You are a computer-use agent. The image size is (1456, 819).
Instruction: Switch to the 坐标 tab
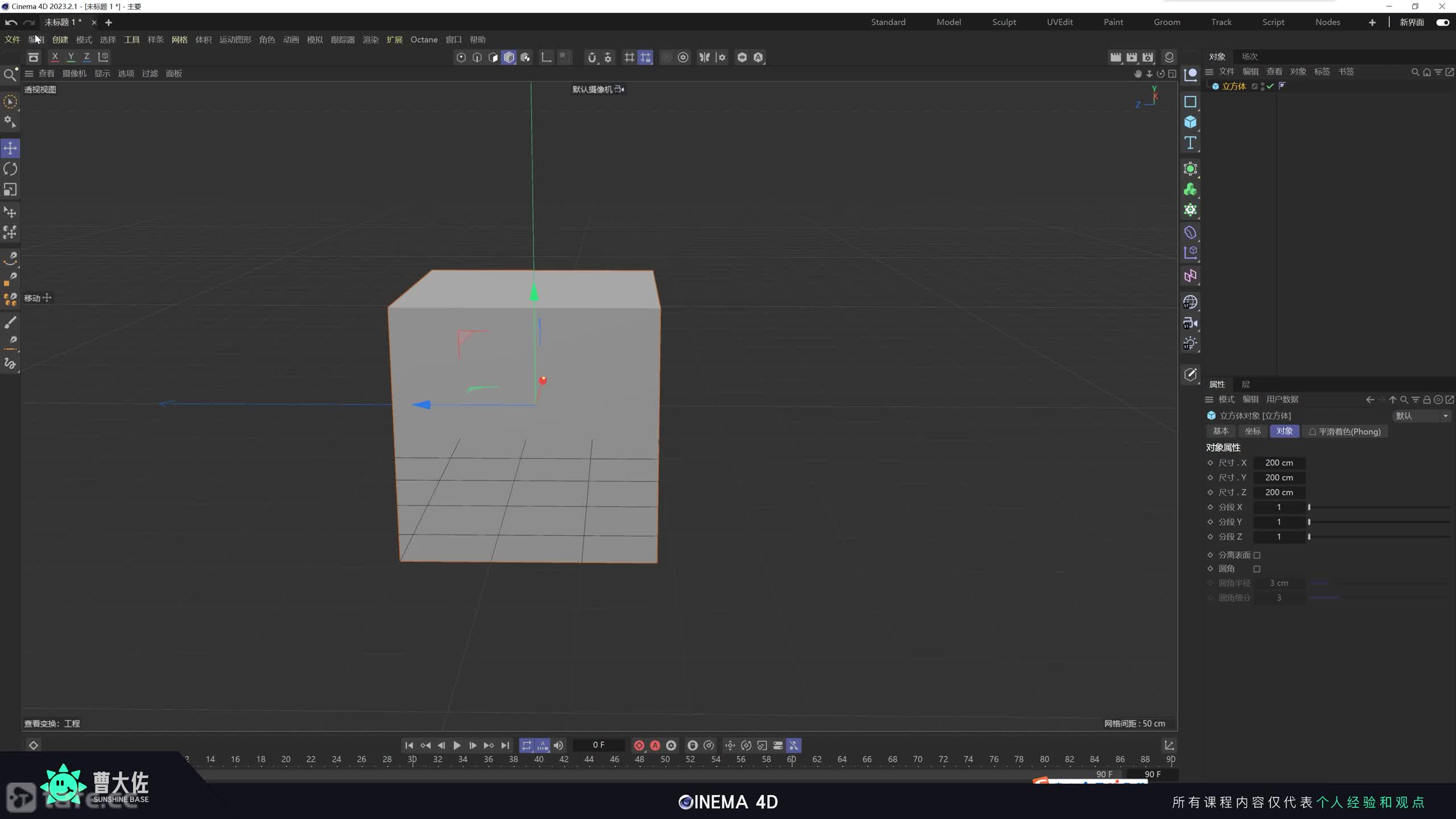(1252, 431)
